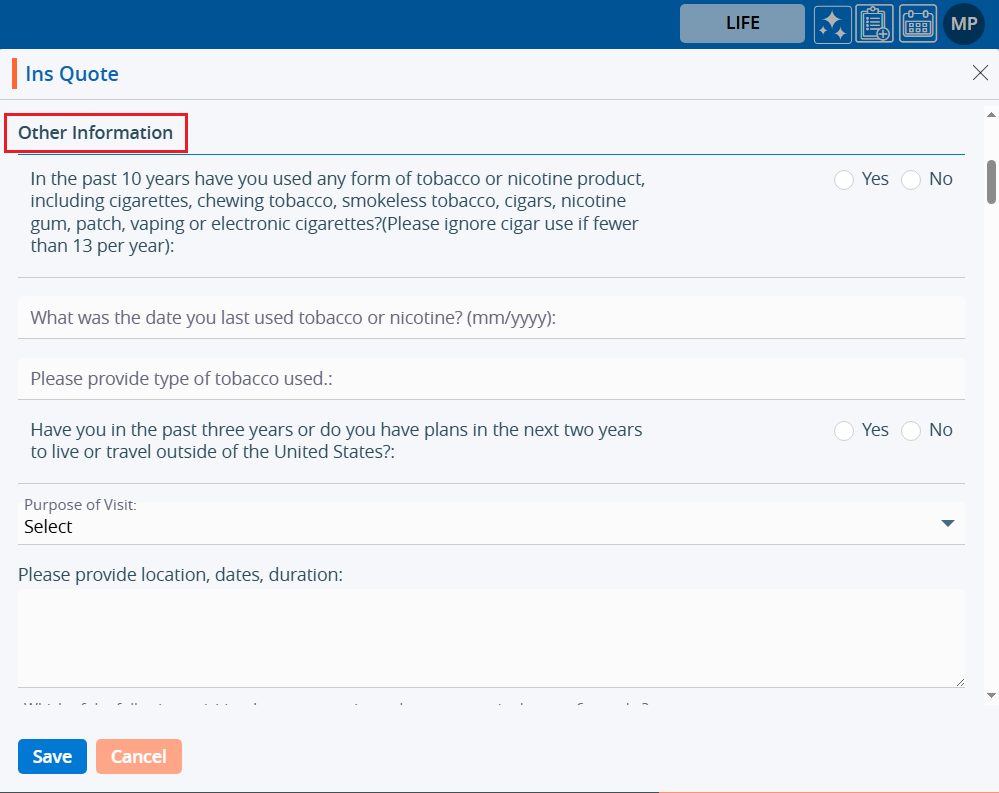The height and width of the screenshot is (793, 999).
Task: Open the clipboard add-task icon
Action: pos(875,24)
